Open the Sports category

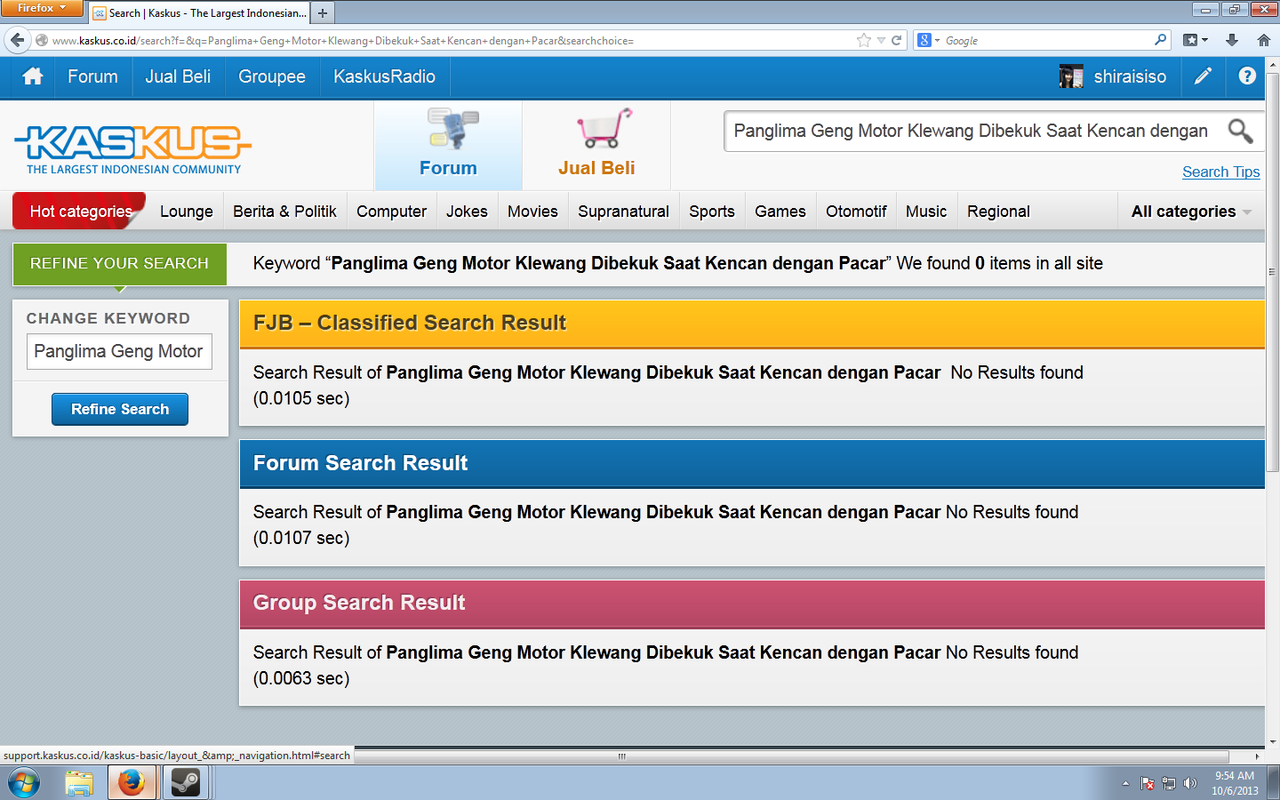click(x=712, y=212)
